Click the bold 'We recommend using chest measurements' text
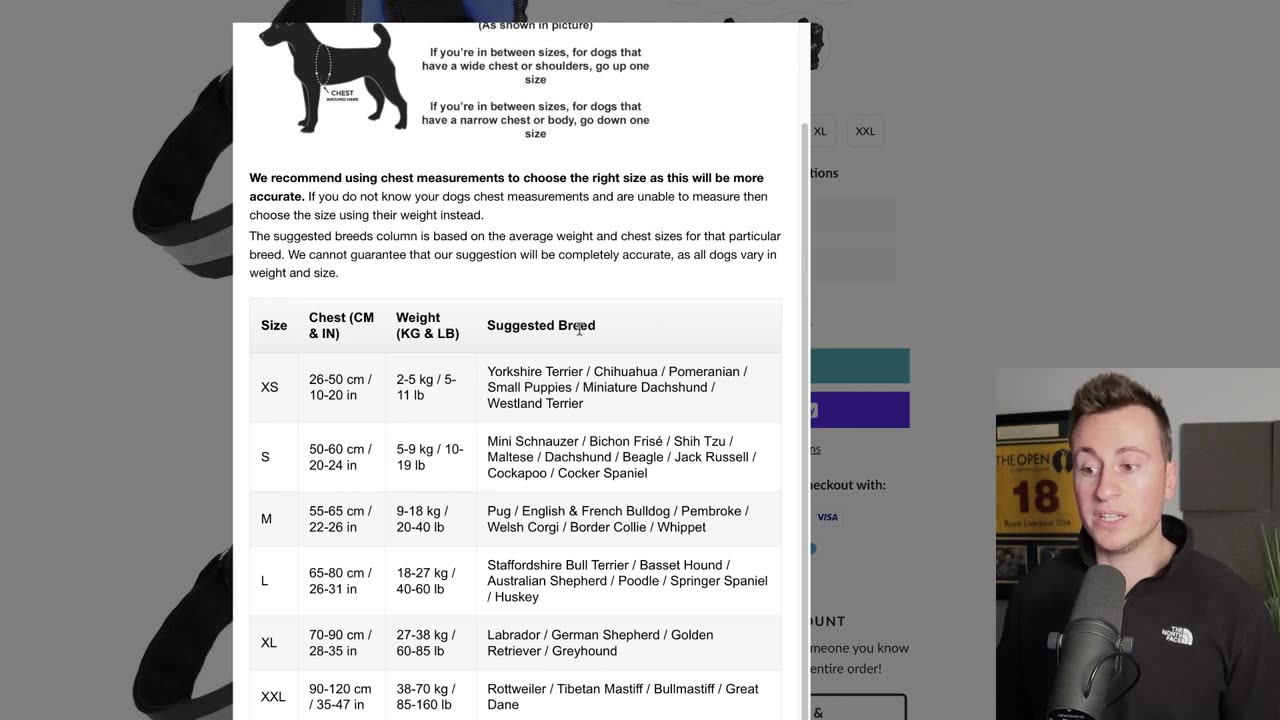Viewport: 1280px width, 720px height. coord(506,187)
